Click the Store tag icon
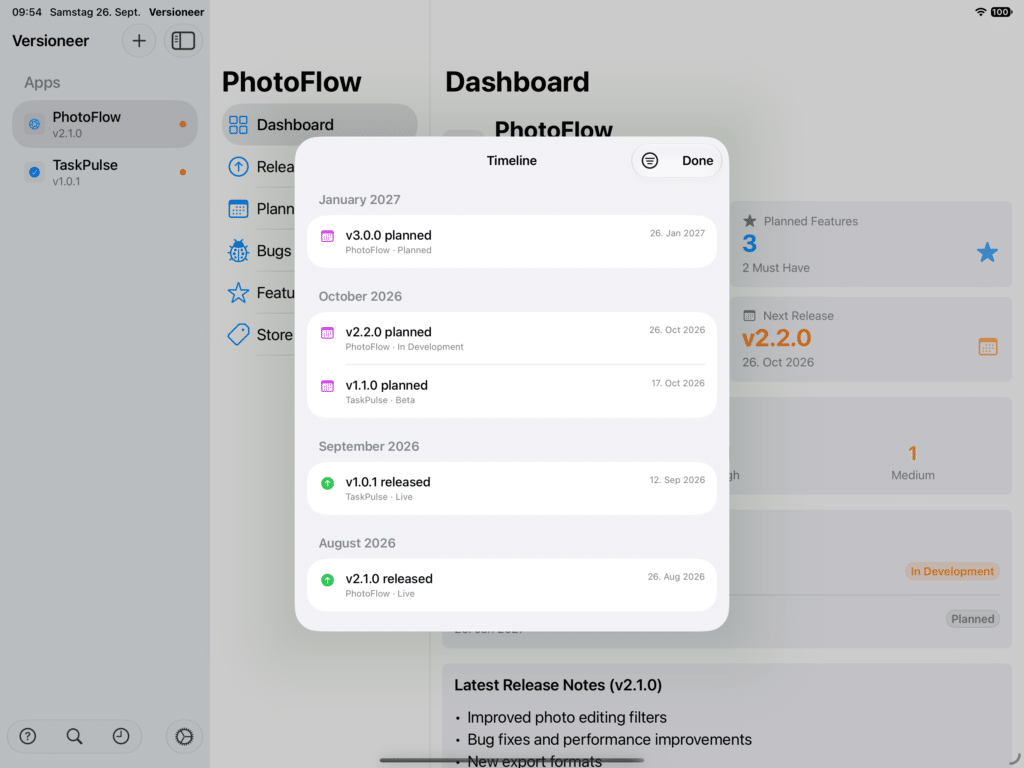 [238, 334]
